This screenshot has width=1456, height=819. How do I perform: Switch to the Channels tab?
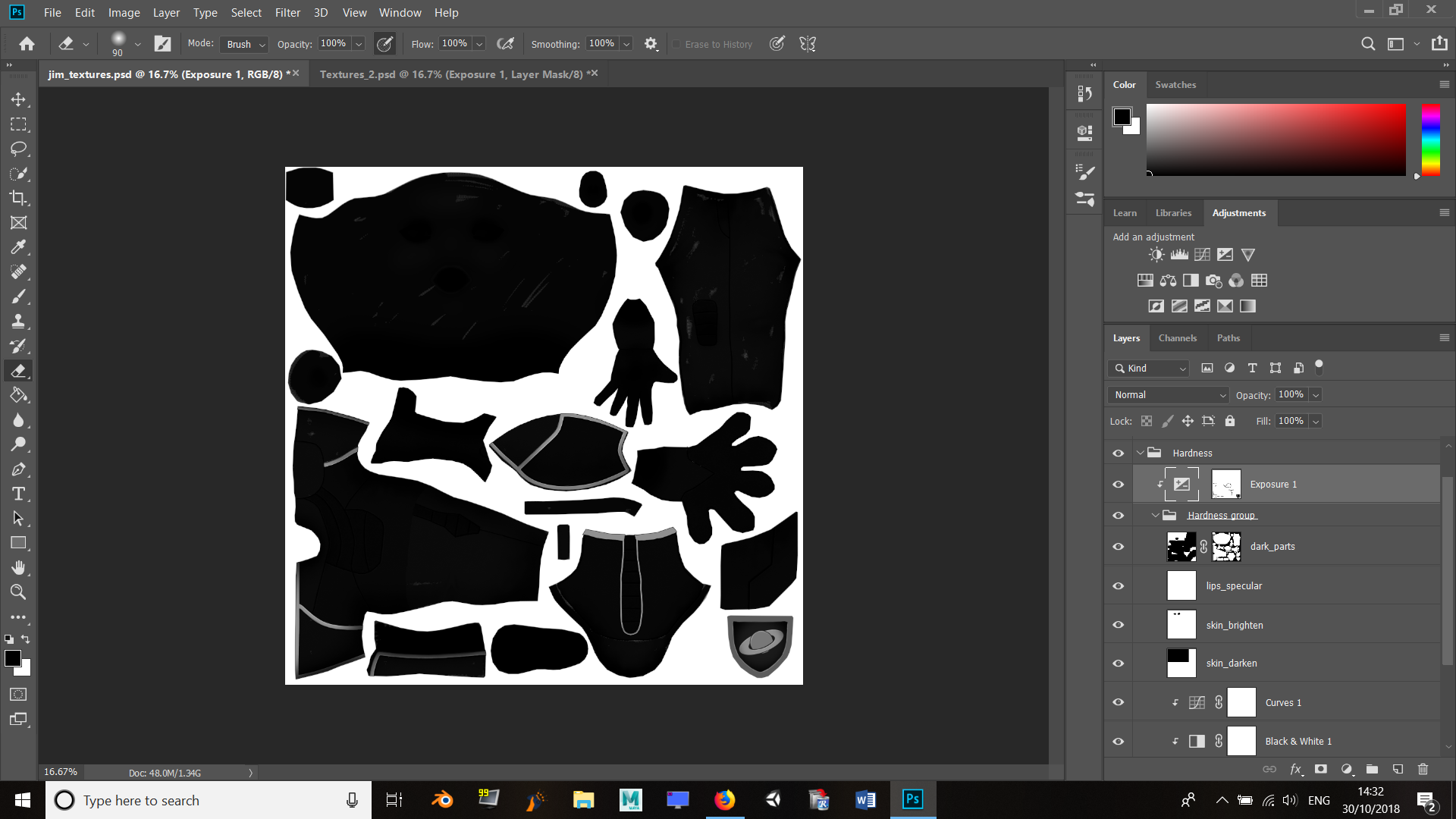(x=1177, y=337)
